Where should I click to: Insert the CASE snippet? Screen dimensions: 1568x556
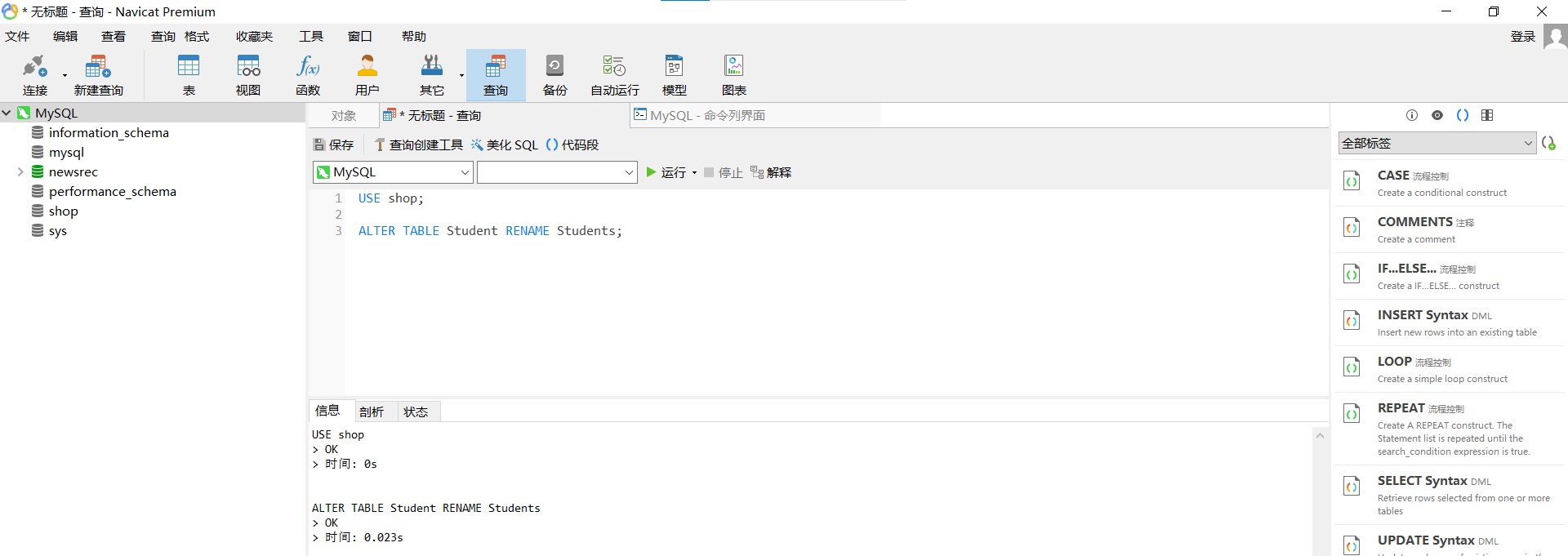pos(1450,183)
